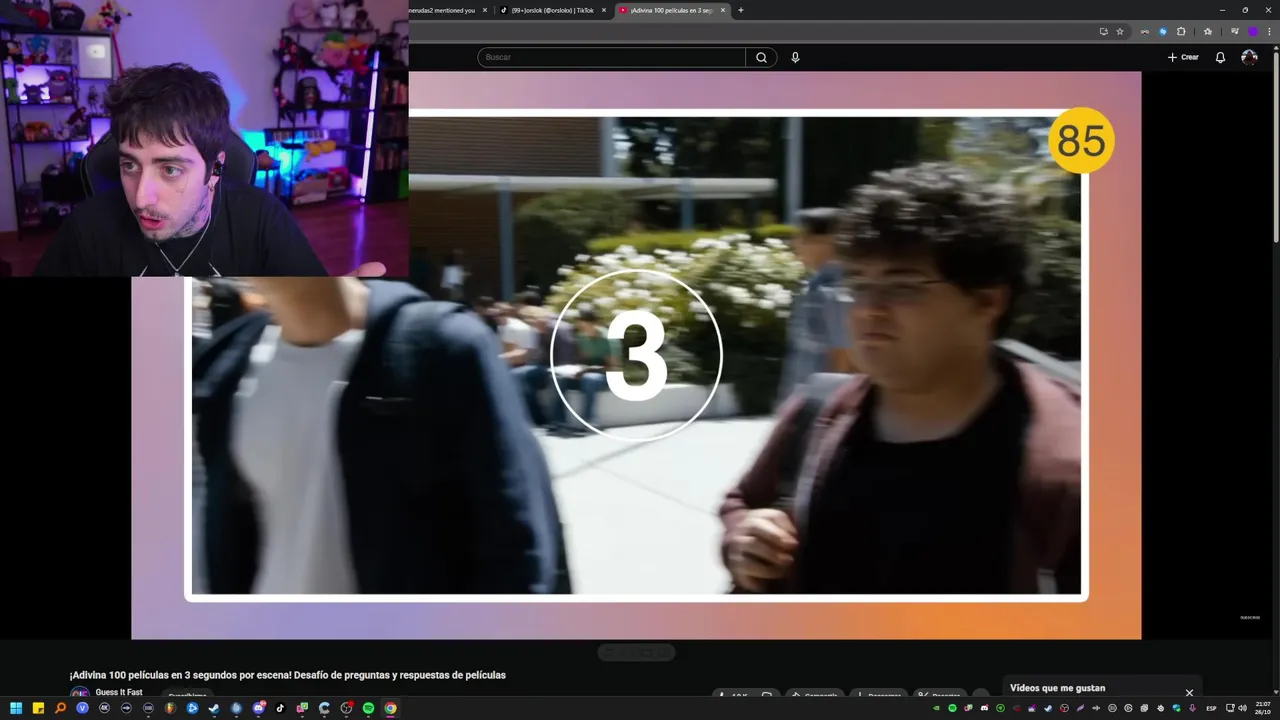Screen dimensions: 1280x720
Task: Open the Chrome three-dot menu
Action: pyautogui.click(x=1269, y=31)
